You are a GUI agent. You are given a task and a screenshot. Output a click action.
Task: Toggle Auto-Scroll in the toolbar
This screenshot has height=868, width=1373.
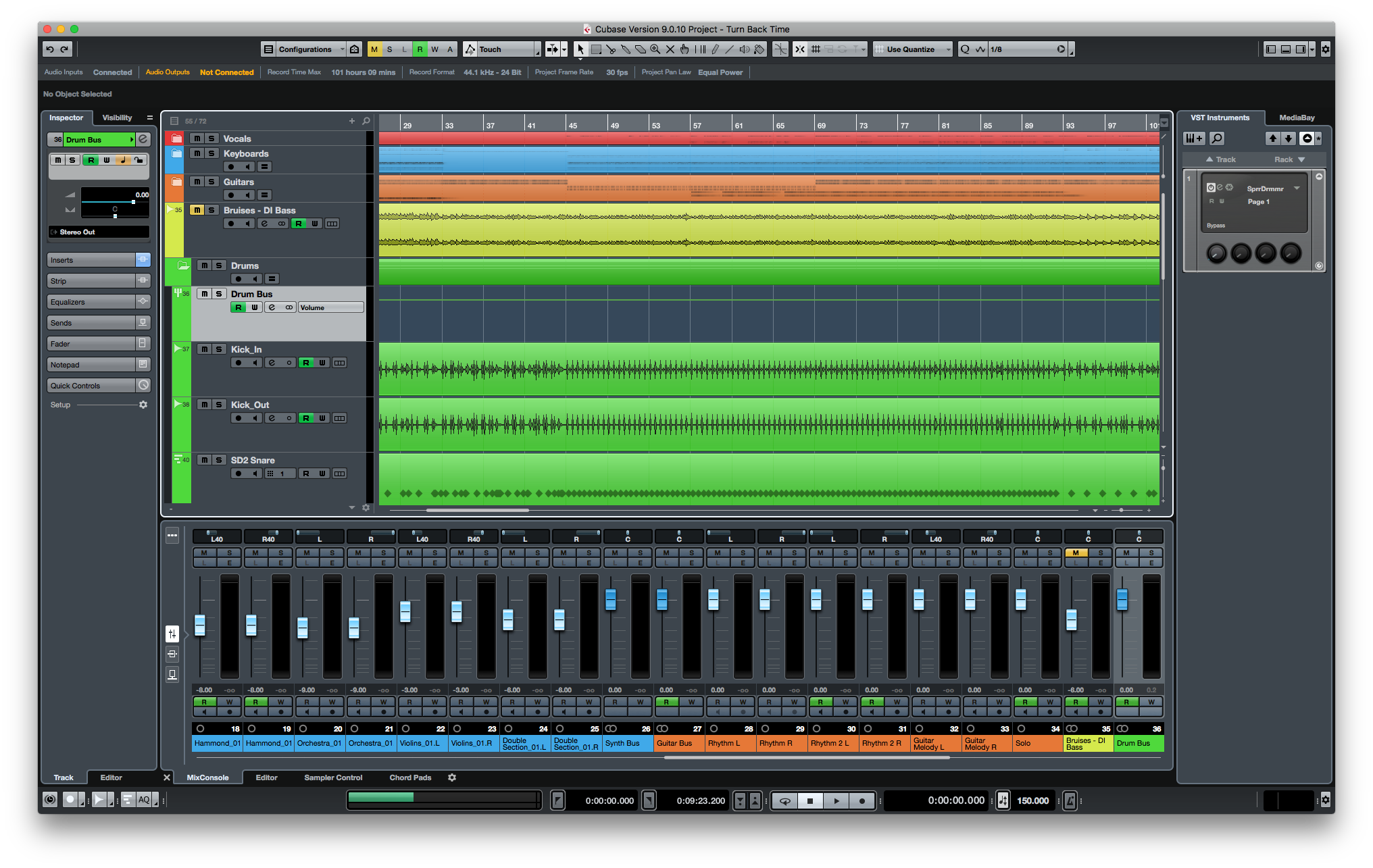(x=552, y=49)
